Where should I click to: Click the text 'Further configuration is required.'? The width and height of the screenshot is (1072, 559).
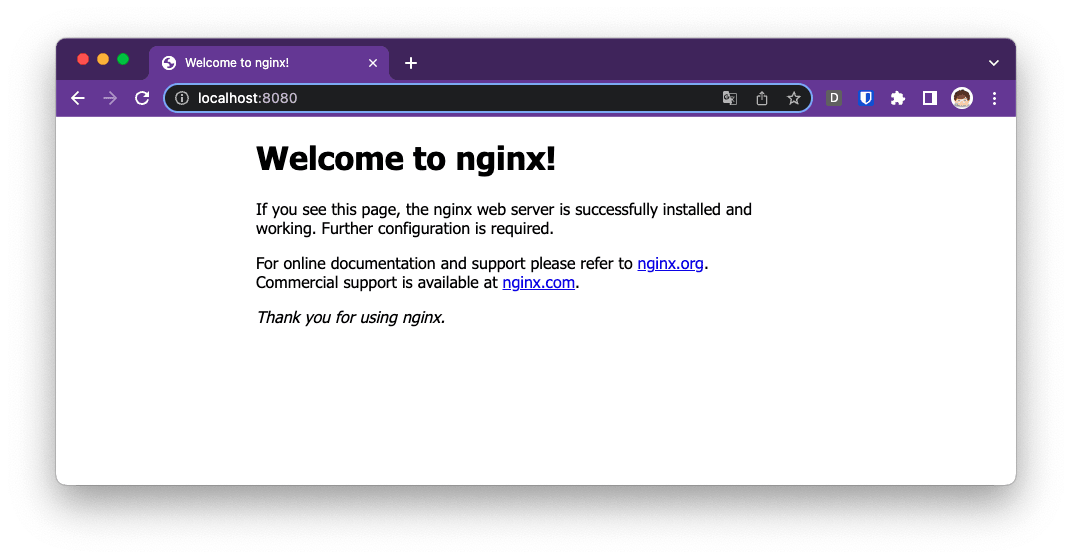tap(437, 229)
